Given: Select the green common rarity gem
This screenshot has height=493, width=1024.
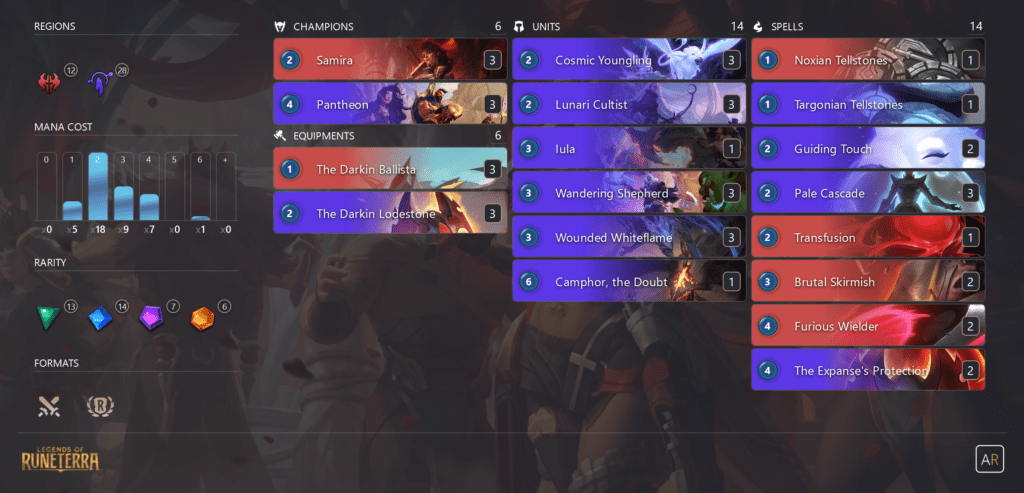Looking at the screenshot, I should pyautogui.click(x=48, y=318).
